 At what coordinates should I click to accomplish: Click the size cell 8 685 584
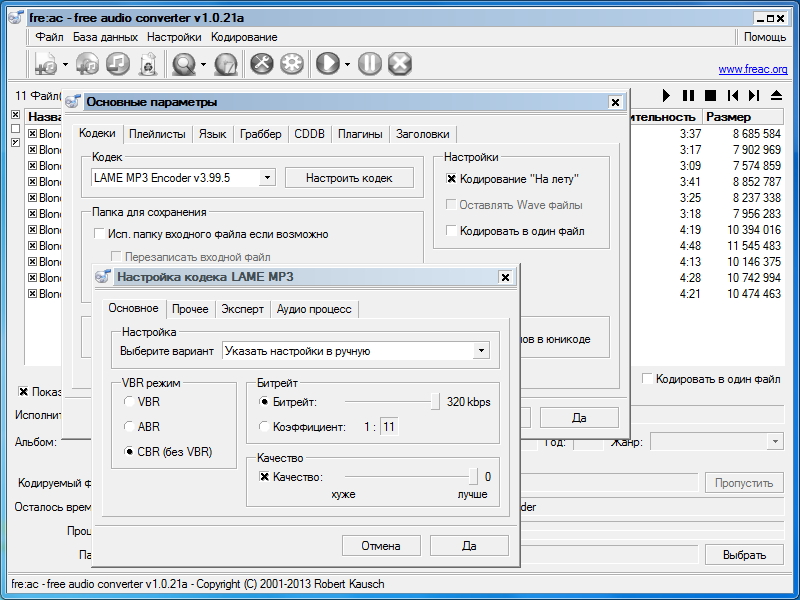(x=757, y=134)
